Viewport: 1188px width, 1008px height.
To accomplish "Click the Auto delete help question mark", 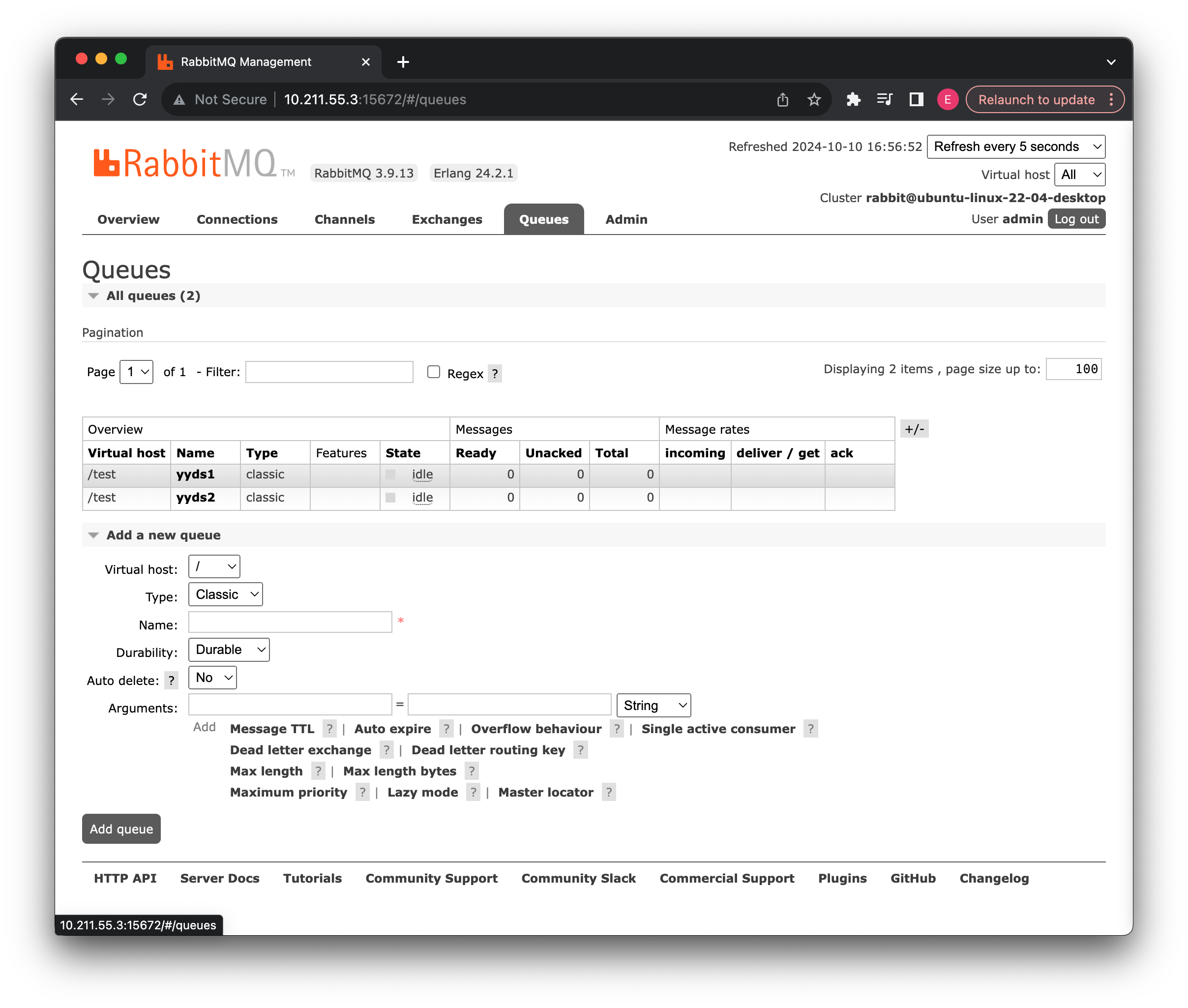I will pyautogui.click(x=171, y=680).
